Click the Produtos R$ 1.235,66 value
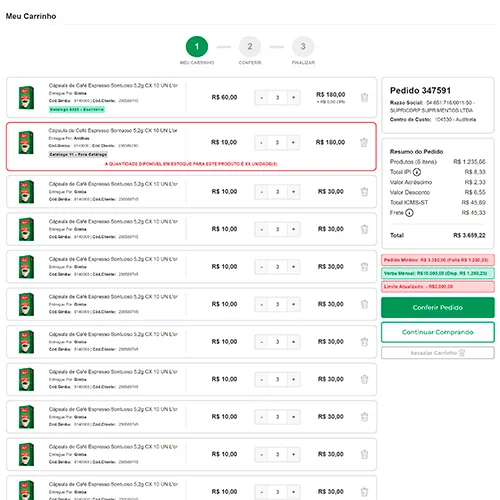This screenshot has width=500, height=500. 469,162
